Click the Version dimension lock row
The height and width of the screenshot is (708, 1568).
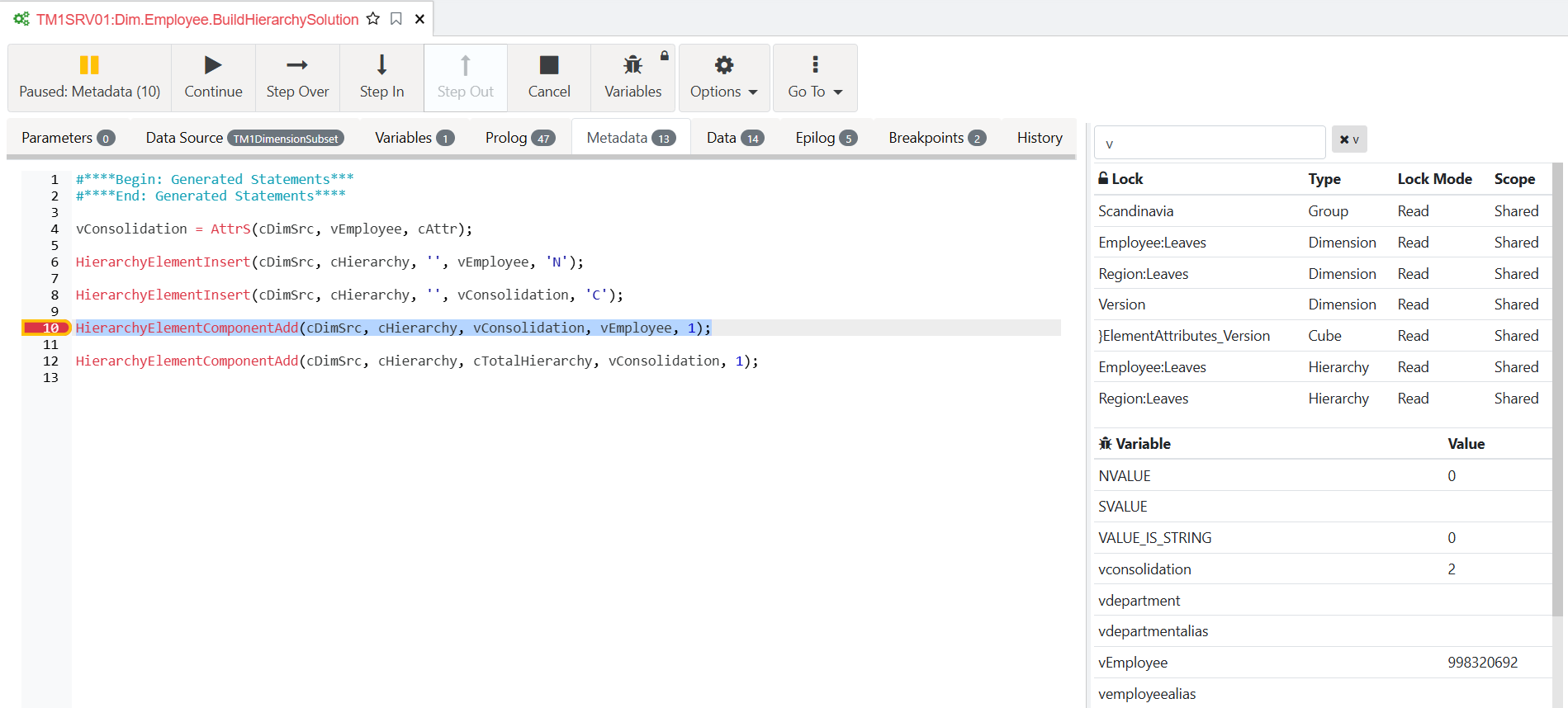coord(1323,304)
